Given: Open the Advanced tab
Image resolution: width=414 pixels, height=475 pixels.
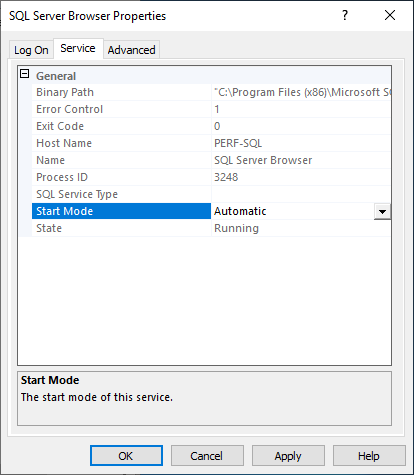Looking at the screenshot, I should (131, 50).
